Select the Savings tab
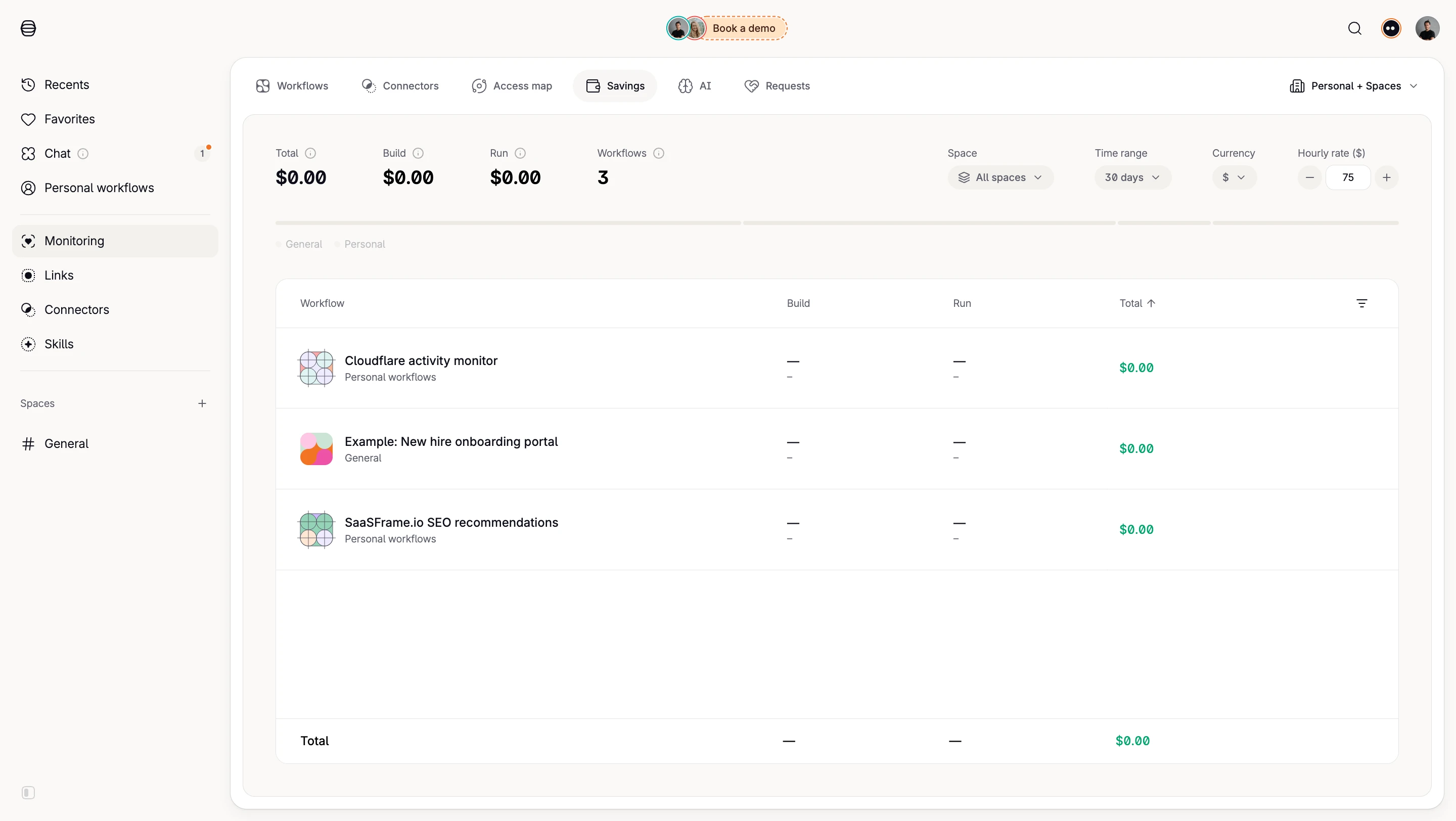 point(615,86)
